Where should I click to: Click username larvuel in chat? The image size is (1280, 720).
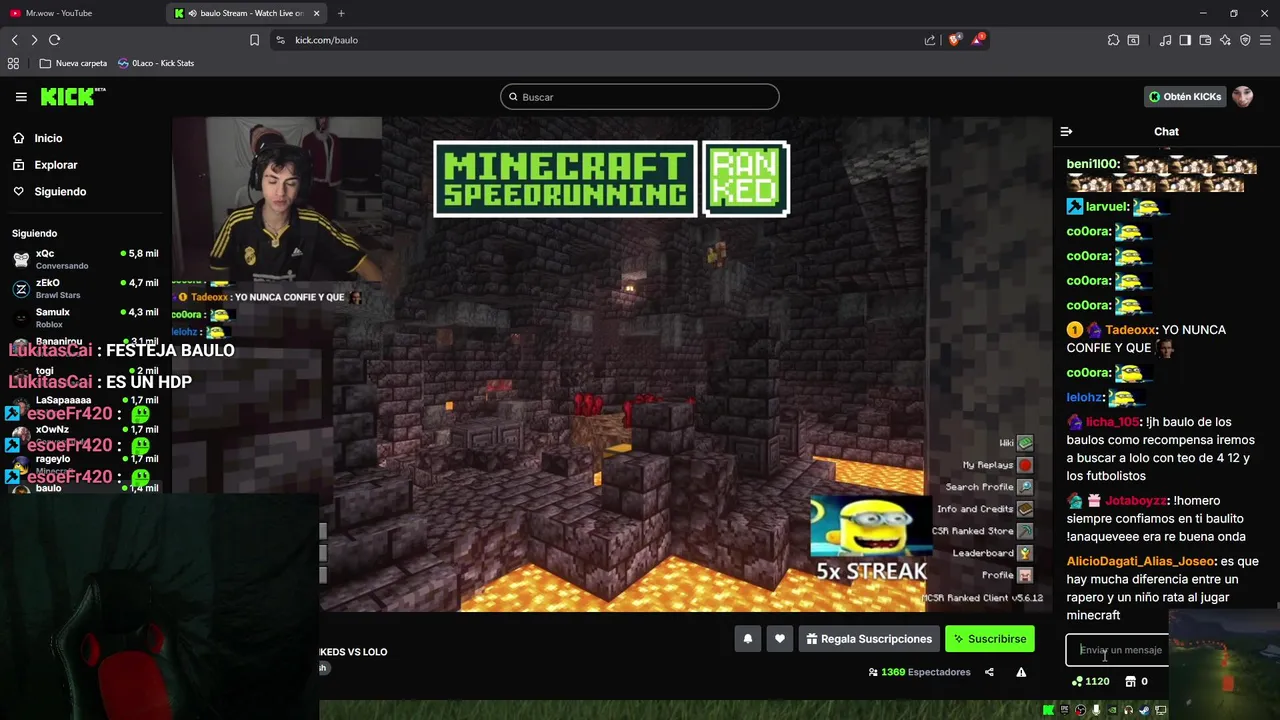(1107, 207)
